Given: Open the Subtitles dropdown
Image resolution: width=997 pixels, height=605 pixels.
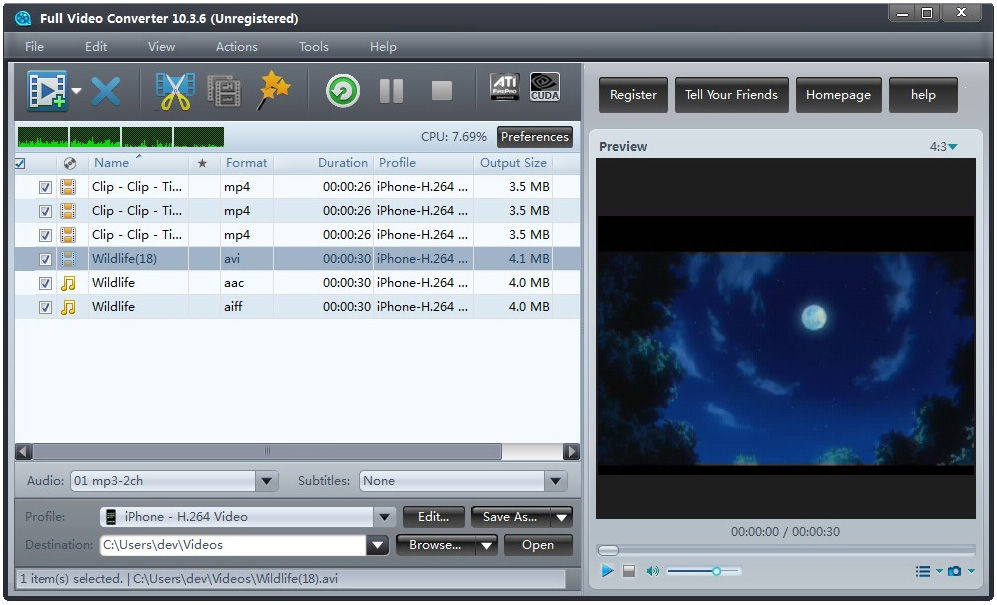Looking at the screenshot, I should click(556, 482).
